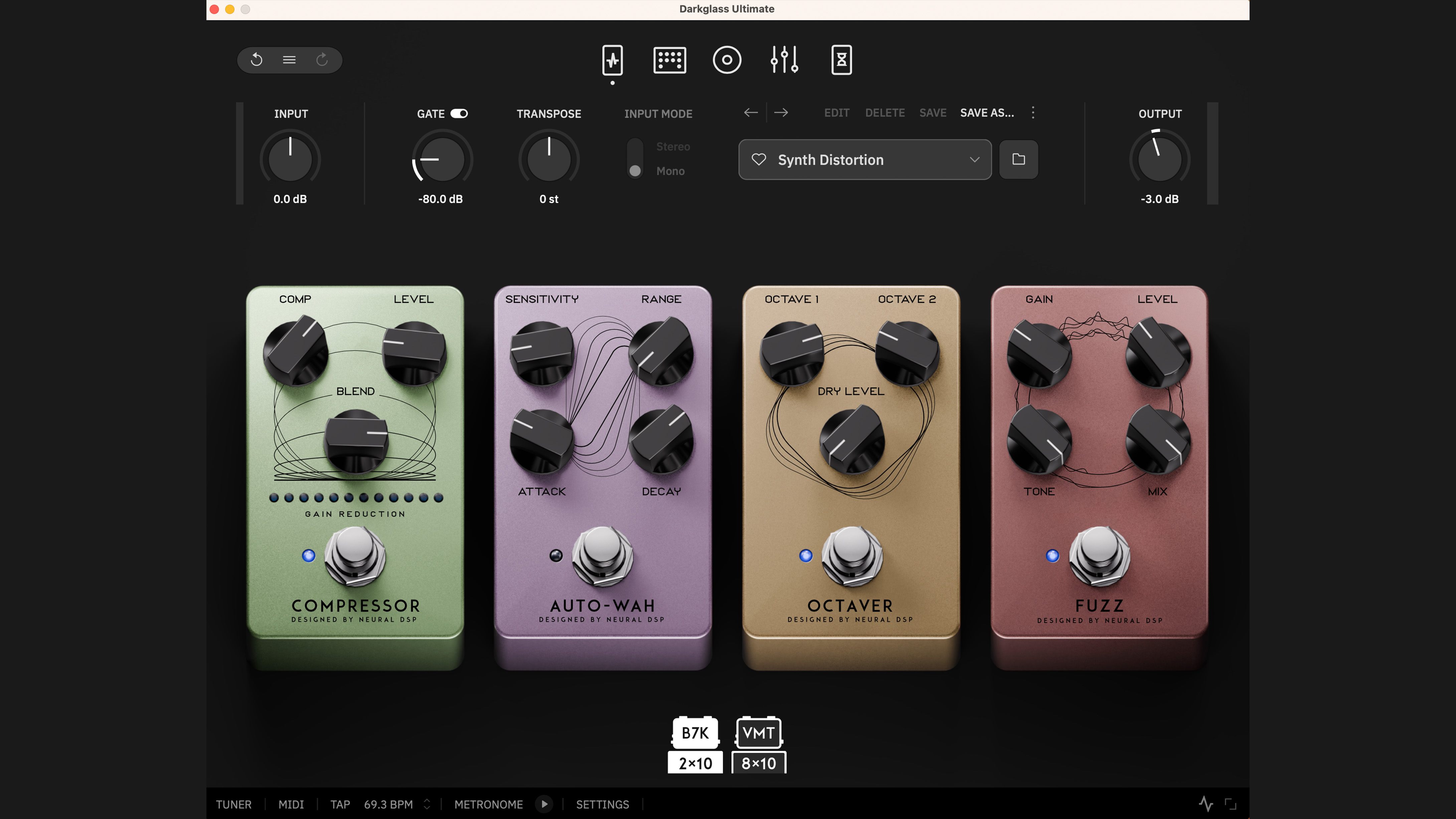Toggle Stereo/Mono input mode switch

tap(635, 158)
